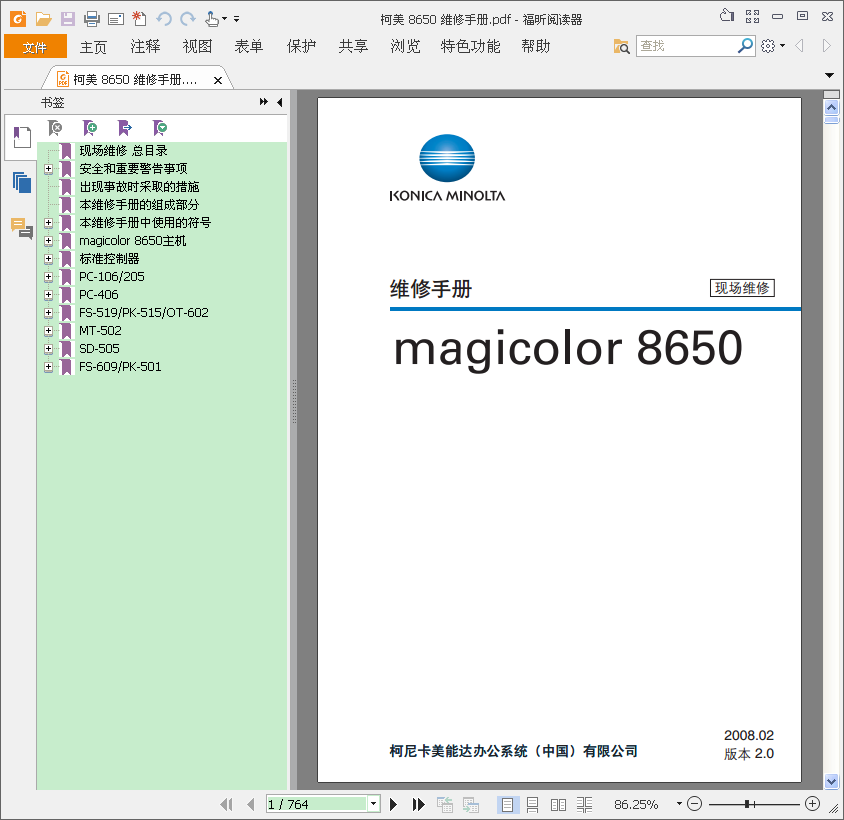Save the document with the floppy icon

click(x=67, y=19)
